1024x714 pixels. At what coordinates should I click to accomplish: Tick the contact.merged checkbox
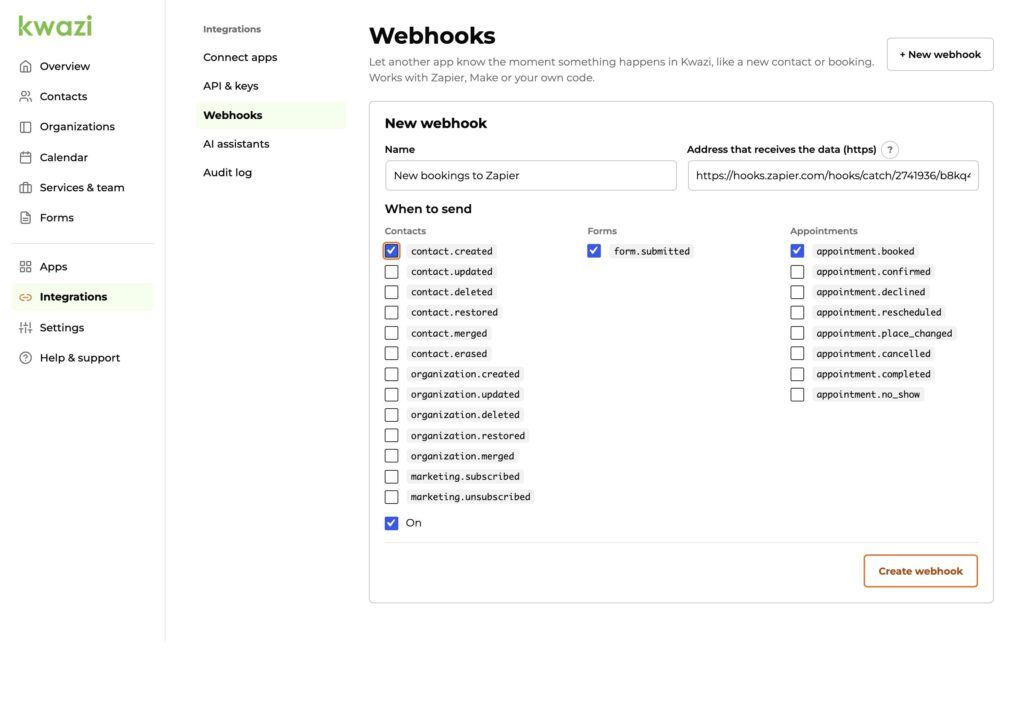(391, 333)
